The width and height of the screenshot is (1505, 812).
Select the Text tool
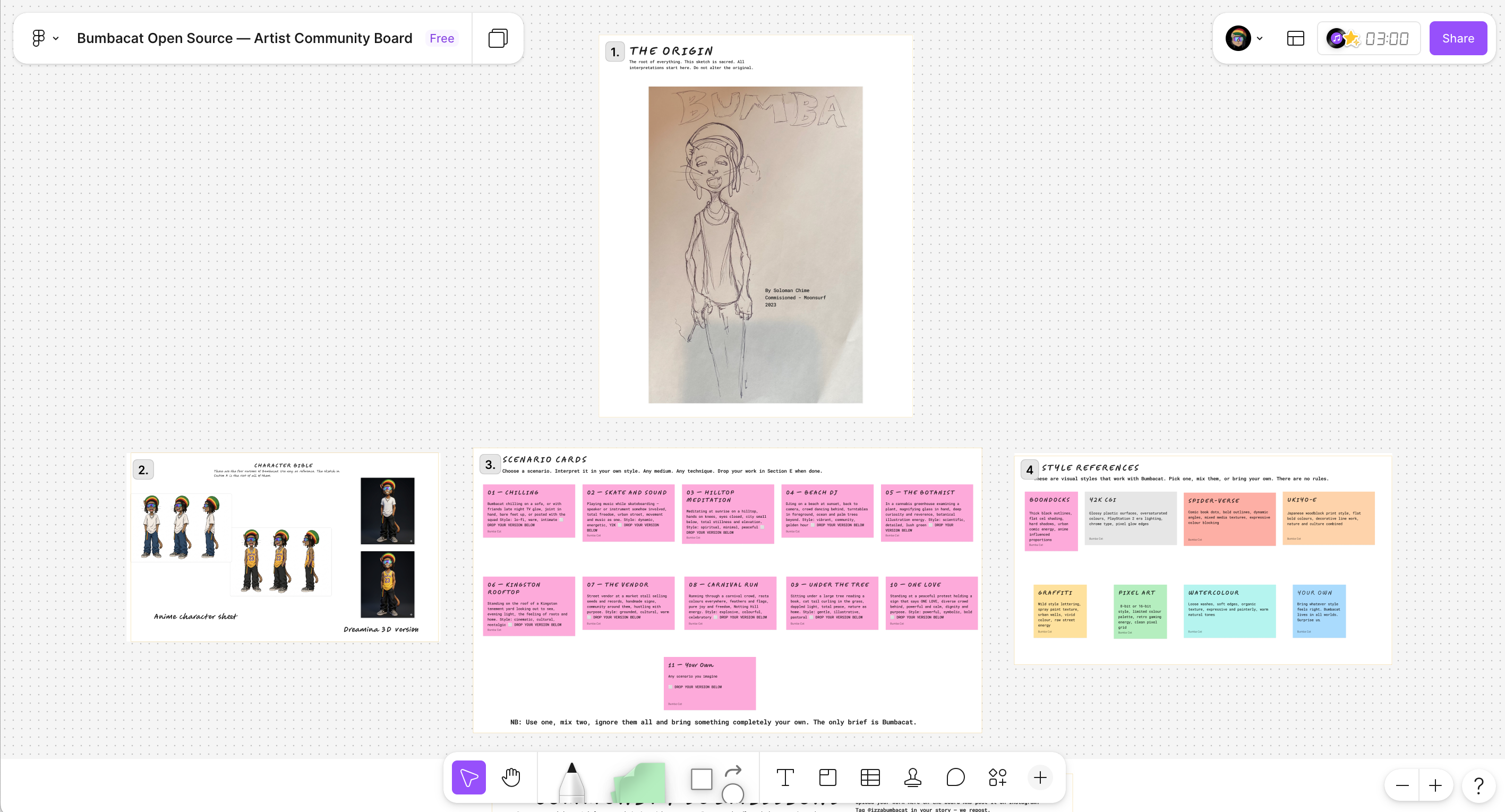click(785, 777)
